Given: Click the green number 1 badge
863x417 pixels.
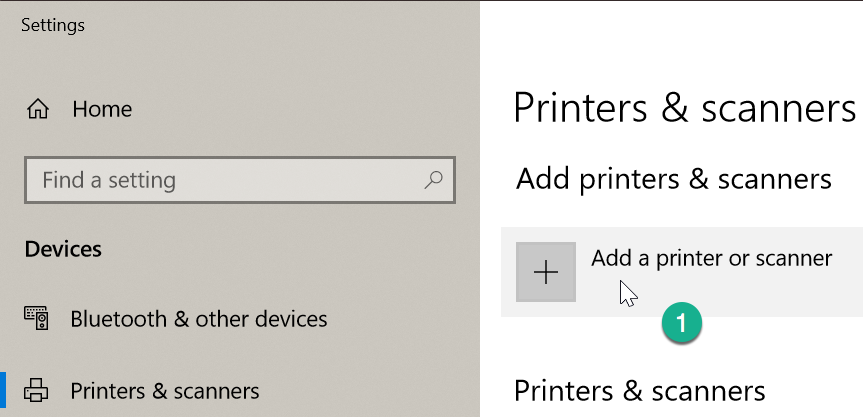Looking at the screenshot, I should click(681, 323).
